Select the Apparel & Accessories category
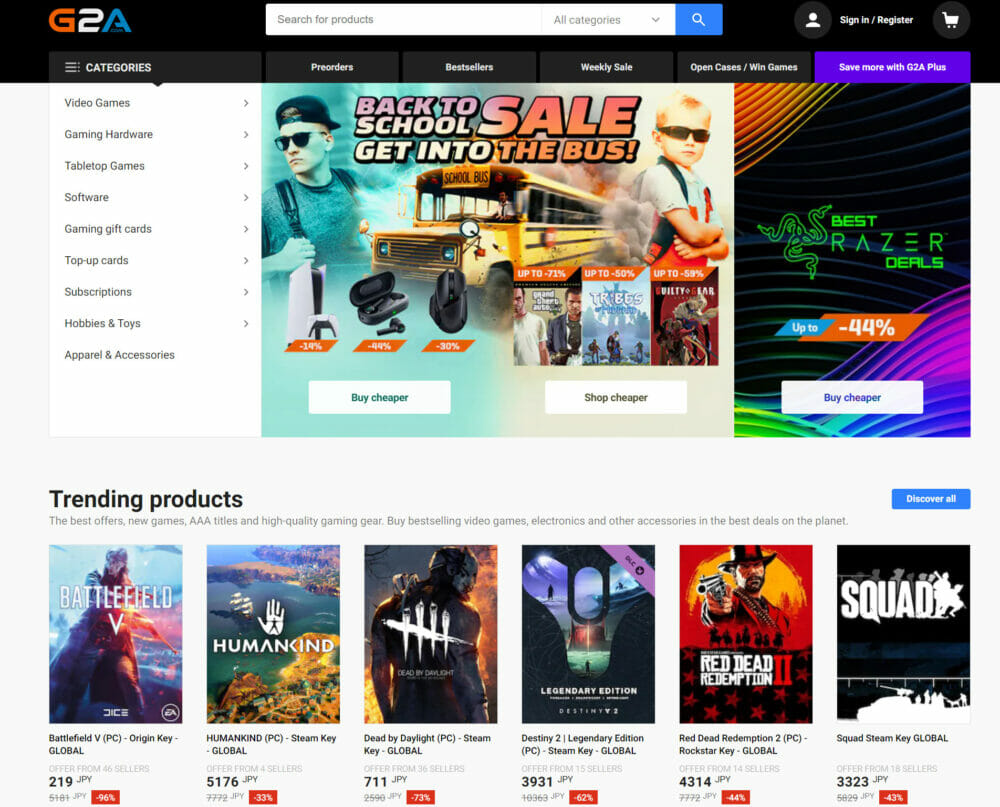 119,355
